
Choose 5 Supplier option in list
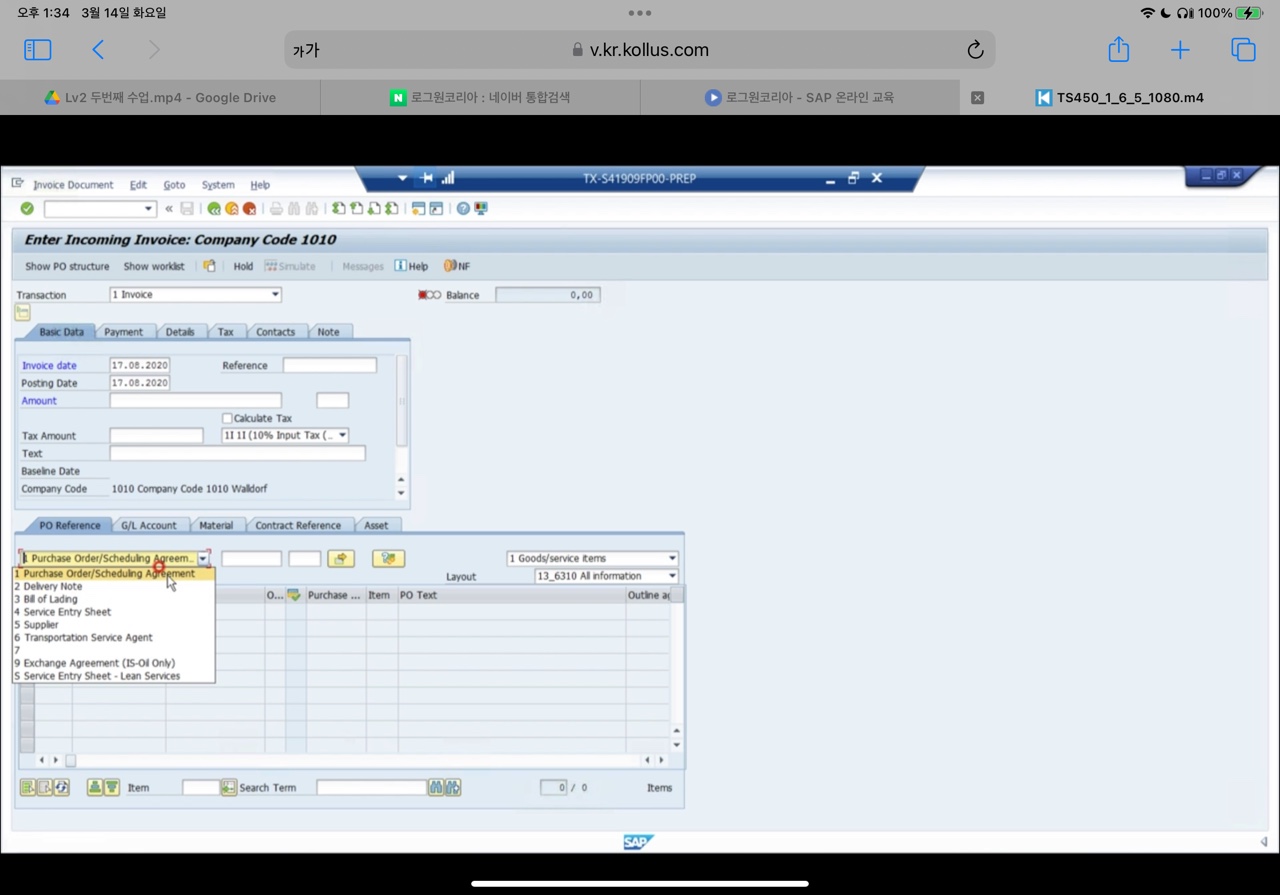(x=113, y=625)
